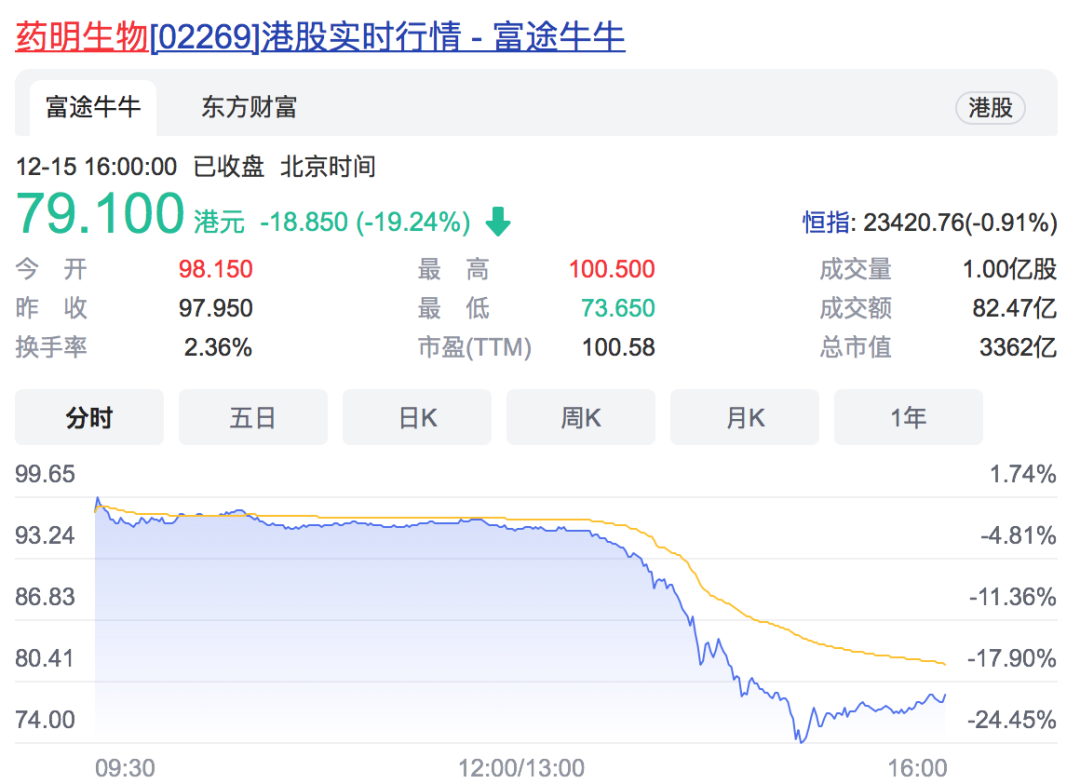Click the 16:00 closing time label
Screen dimensions: 1080x784
[x=917, y=767]
